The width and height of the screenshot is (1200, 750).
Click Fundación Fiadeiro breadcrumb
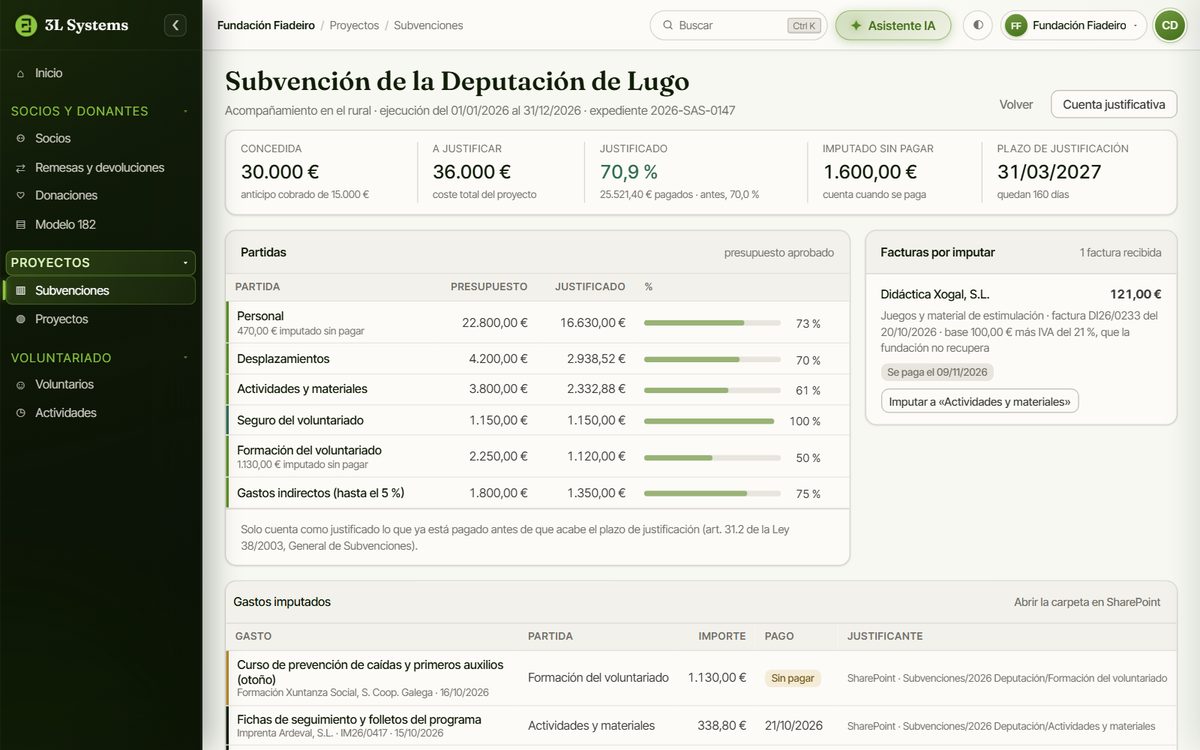(266, 26)
